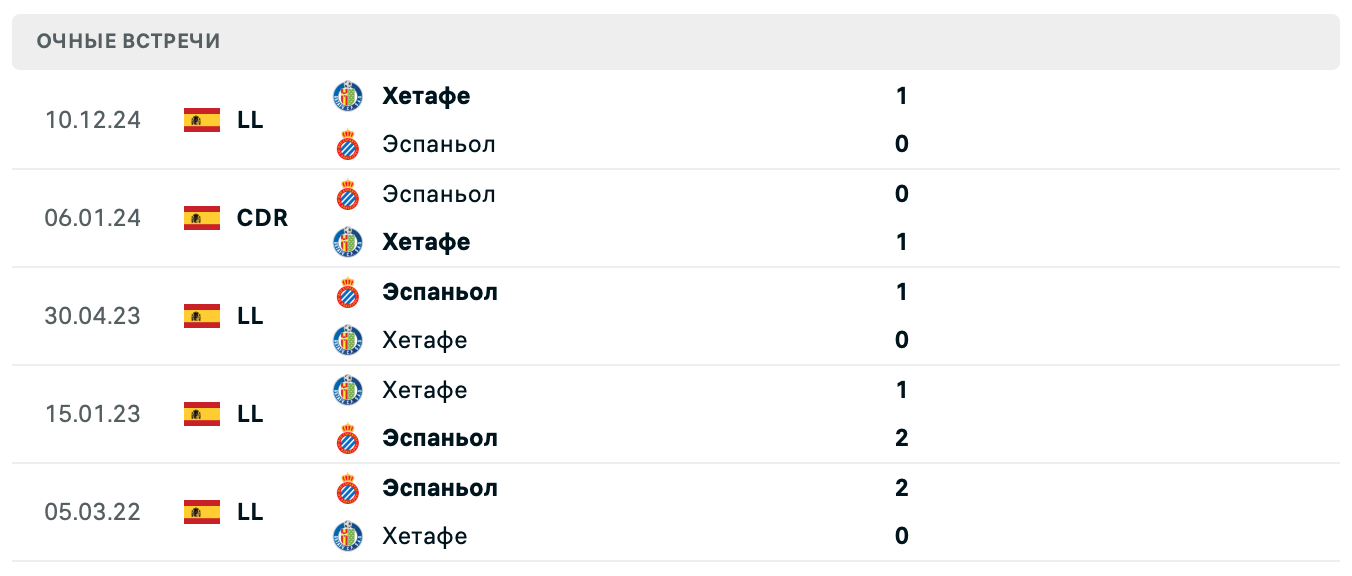Viewport: 1352px width, 576px height.
Task: Open the bold Эспаньол link on 30.04.23
Action: point(440,292)
